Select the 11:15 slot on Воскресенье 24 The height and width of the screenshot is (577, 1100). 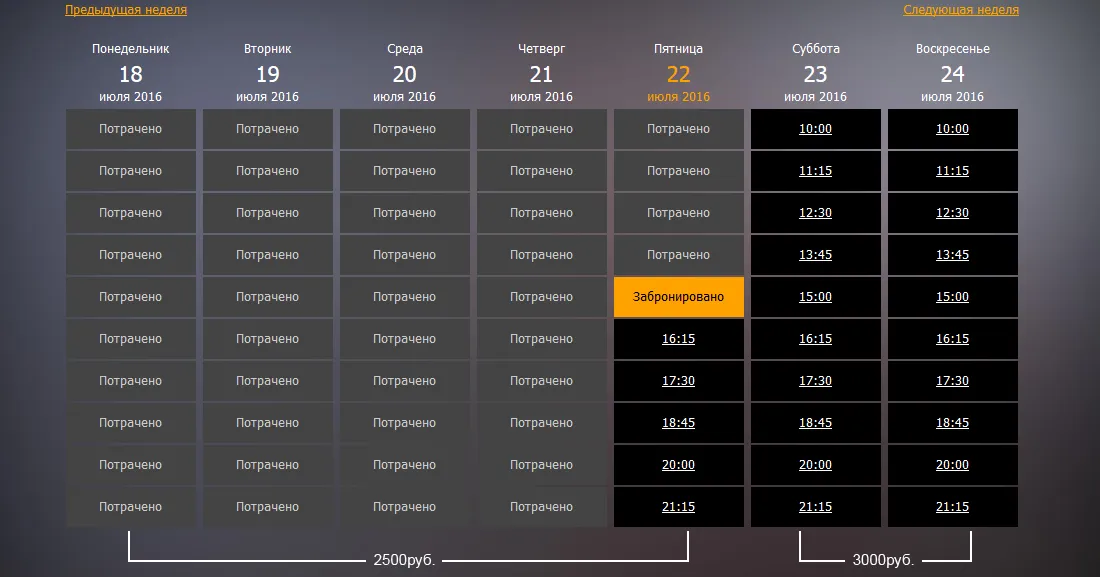click(953, 171)
